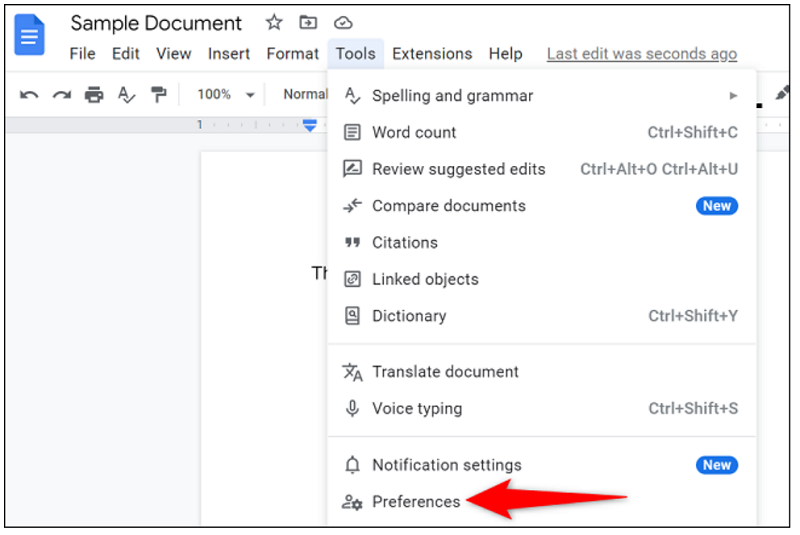
Task: Click the blue indent marker on ruler
Action: pos(310,125)
